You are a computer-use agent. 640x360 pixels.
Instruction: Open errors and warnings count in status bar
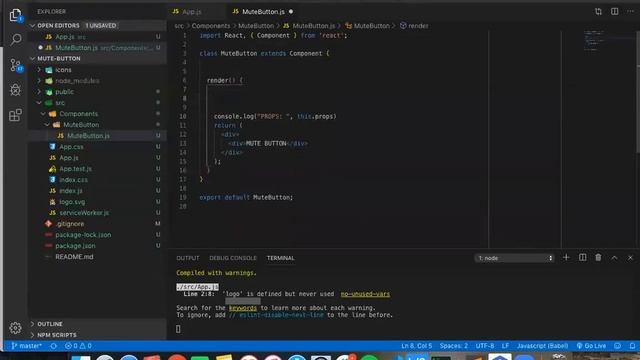coord(78,346)
